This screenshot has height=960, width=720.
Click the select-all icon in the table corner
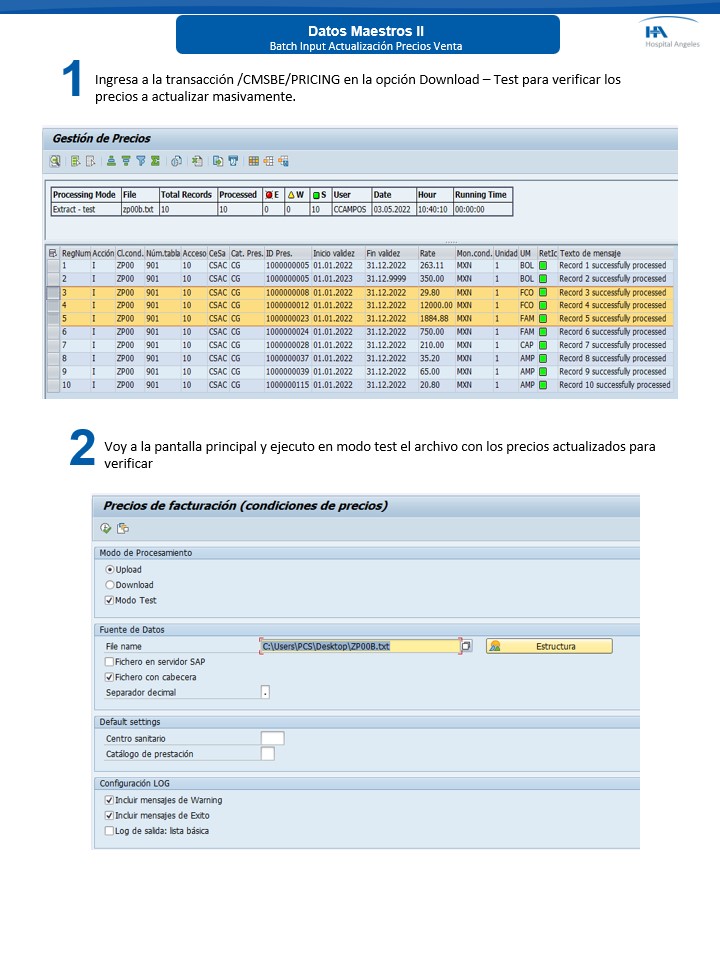pos(53,254)
